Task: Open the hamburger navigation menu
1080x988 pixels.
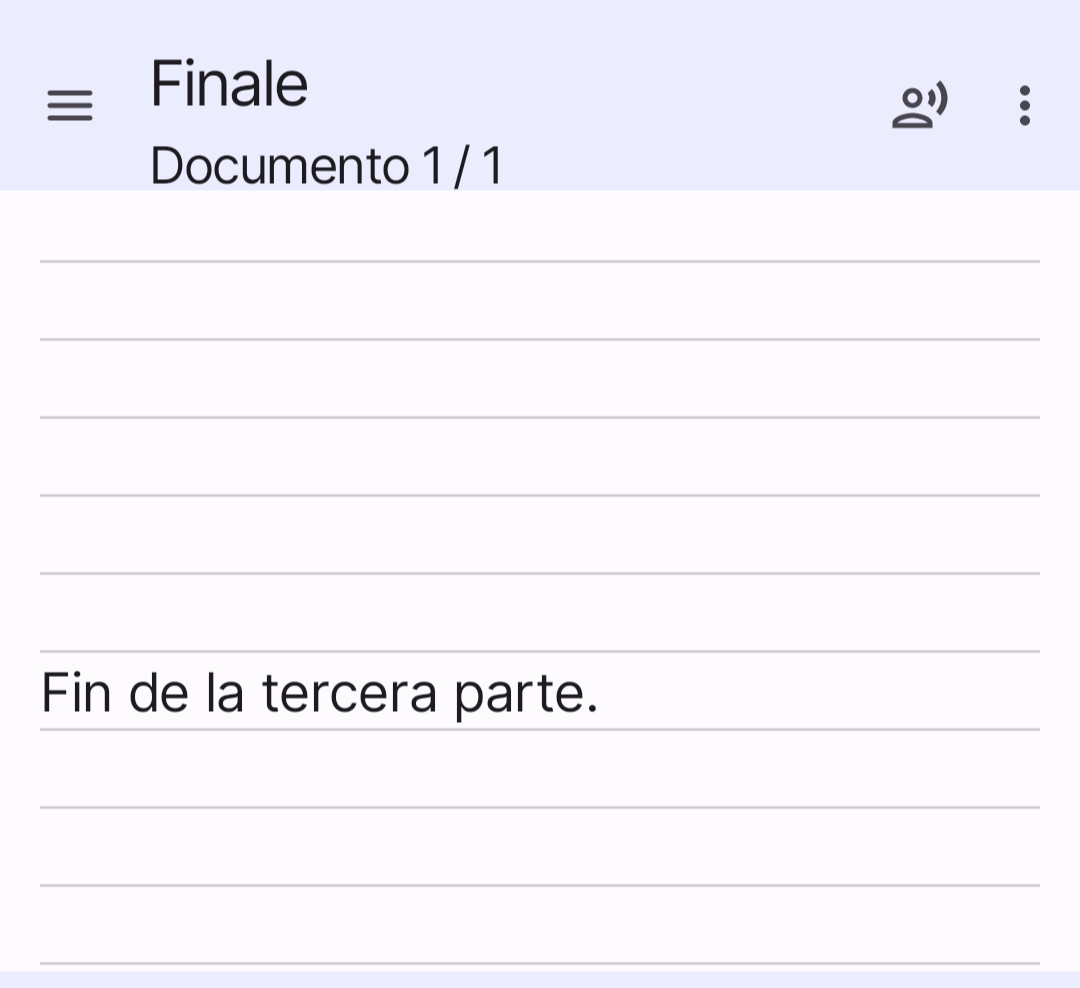Action: click(x=70, y=105)
